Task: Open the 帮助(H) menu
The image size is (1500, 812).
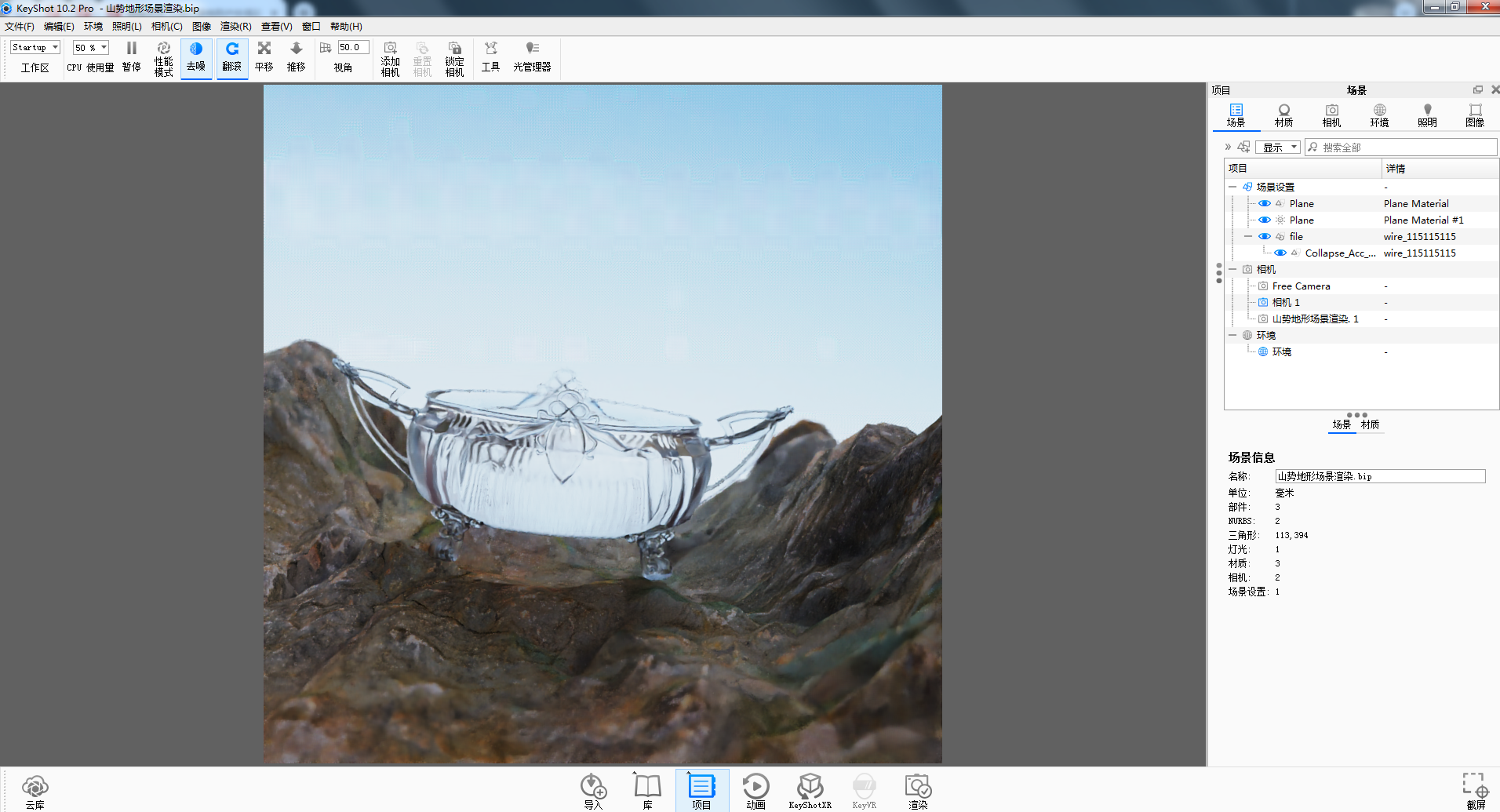Action: [x=346, y=27]
